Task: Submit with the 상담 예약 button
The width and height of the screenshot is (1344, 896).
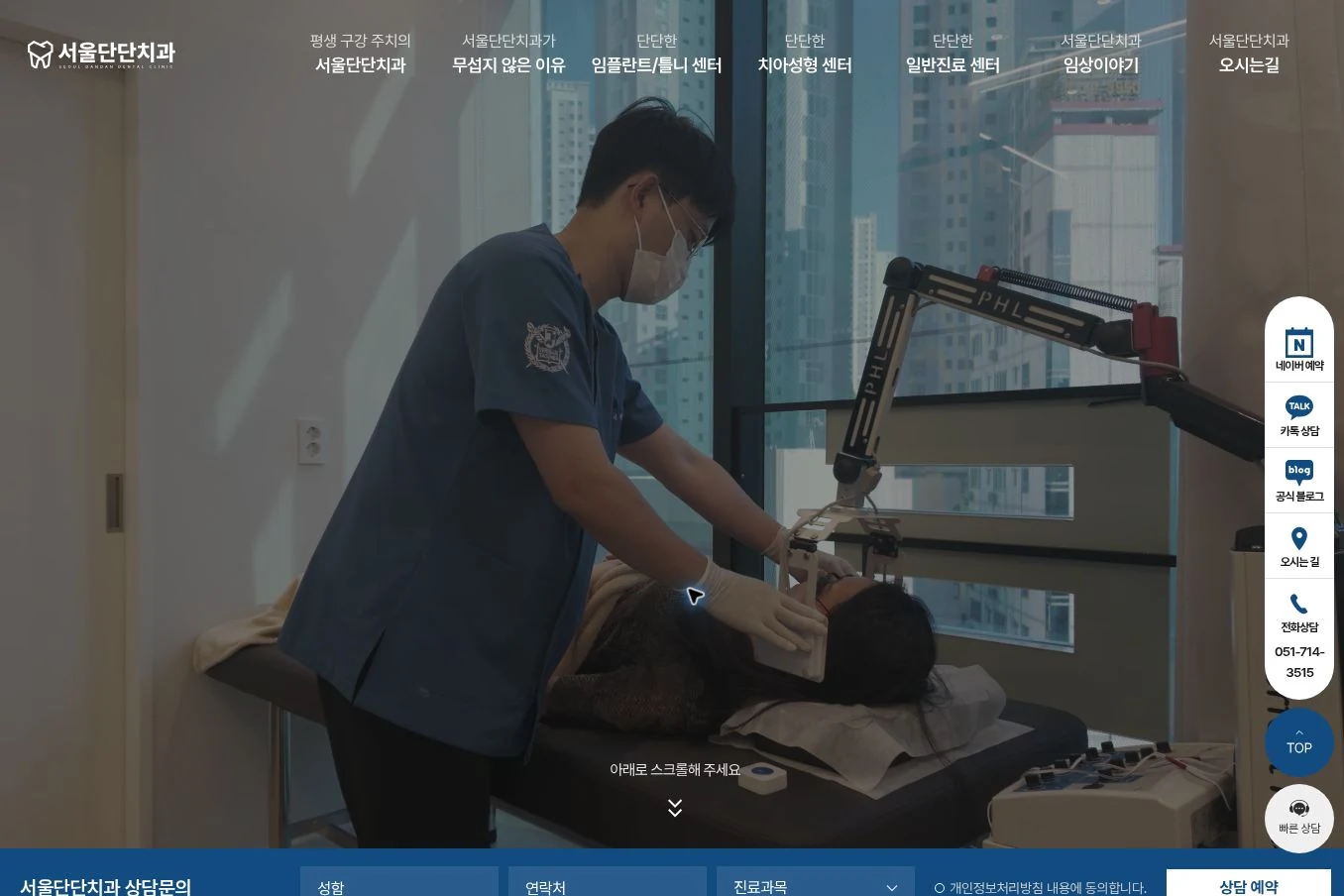Action: pyautogui.click(x=1249, y=883)
